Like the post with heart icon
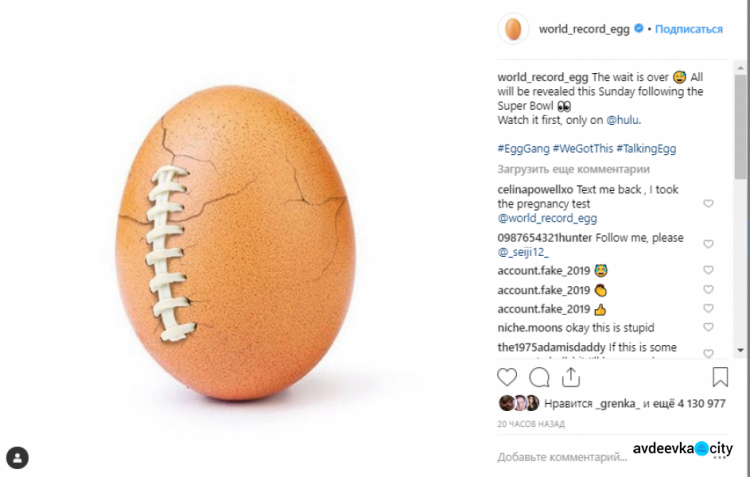 508,377
